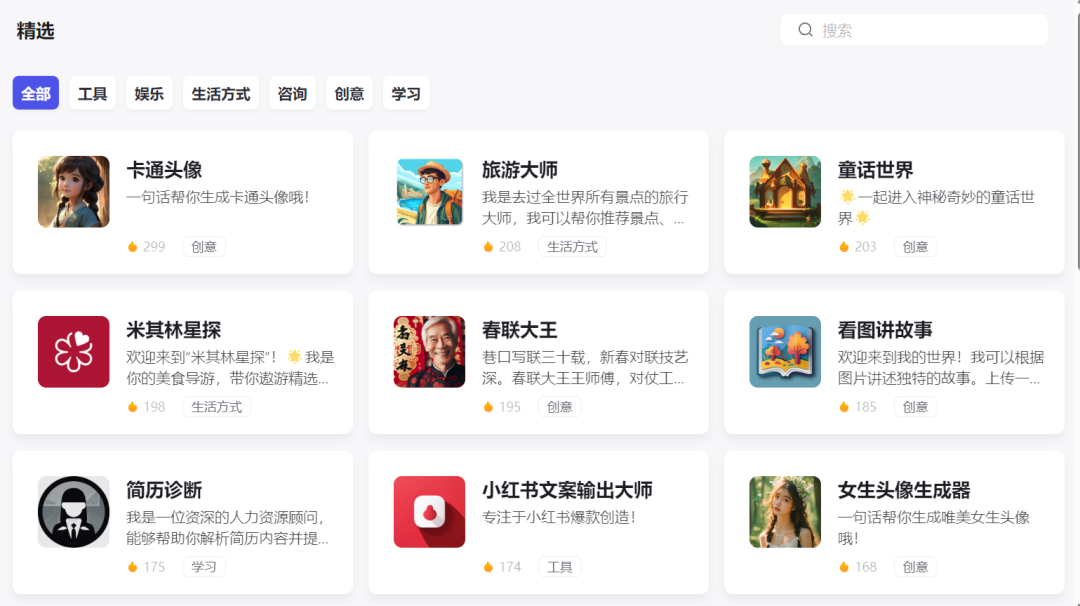Open the 简历诊断 avatar icon
This screenshot has width=1080, height=606.
[73, 512]
